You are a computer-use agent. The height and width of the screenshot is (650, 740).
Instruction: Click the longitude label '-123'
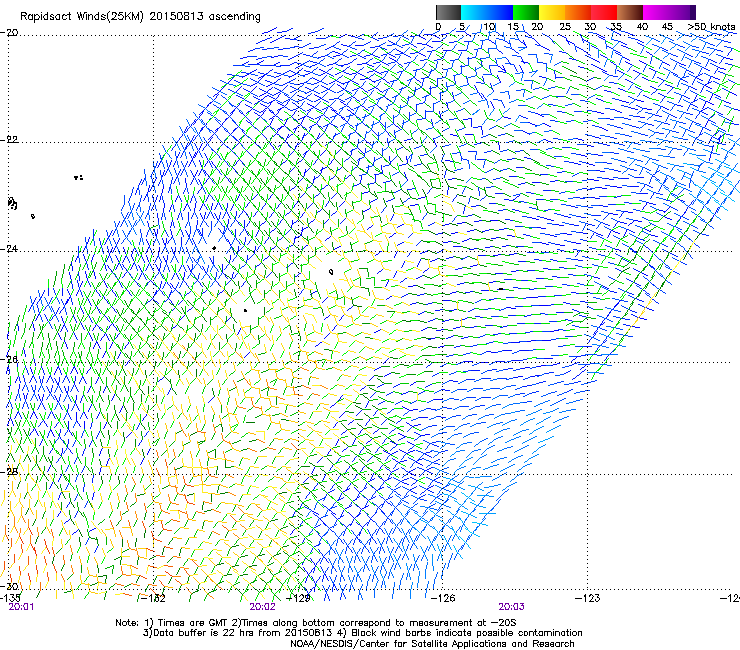pyautogui.click(x=588, y=598)
